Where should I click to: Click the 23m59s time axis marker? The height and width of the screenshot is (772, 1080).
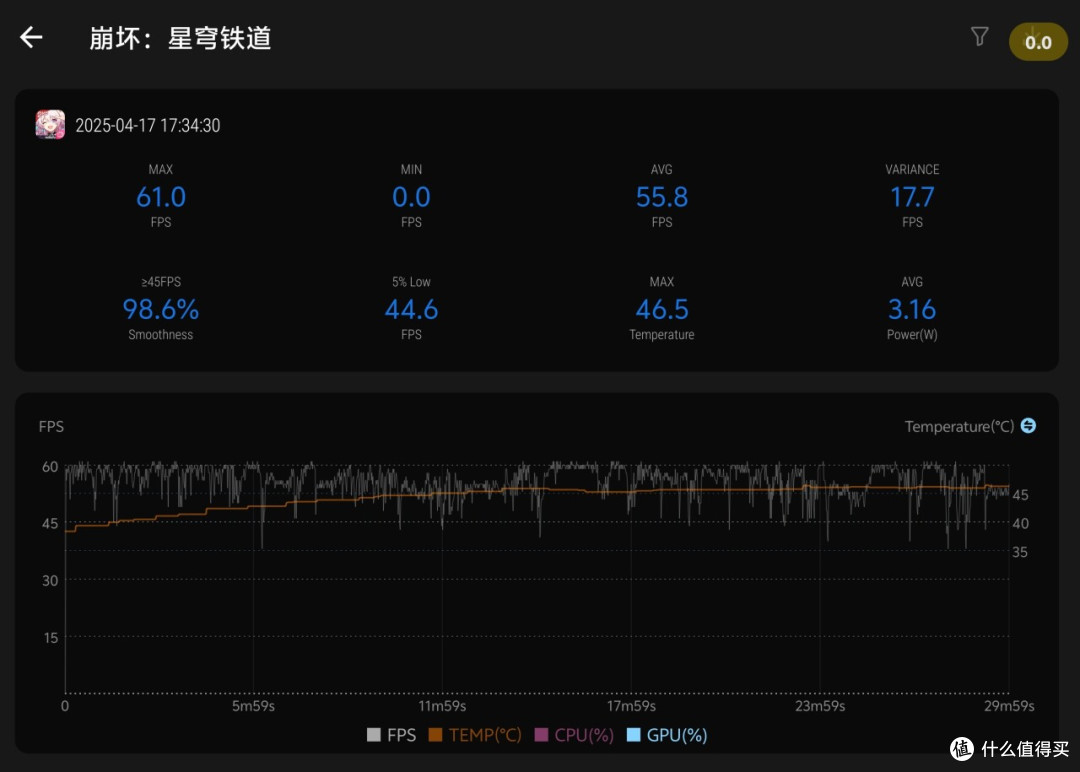[x=820, y=706]
